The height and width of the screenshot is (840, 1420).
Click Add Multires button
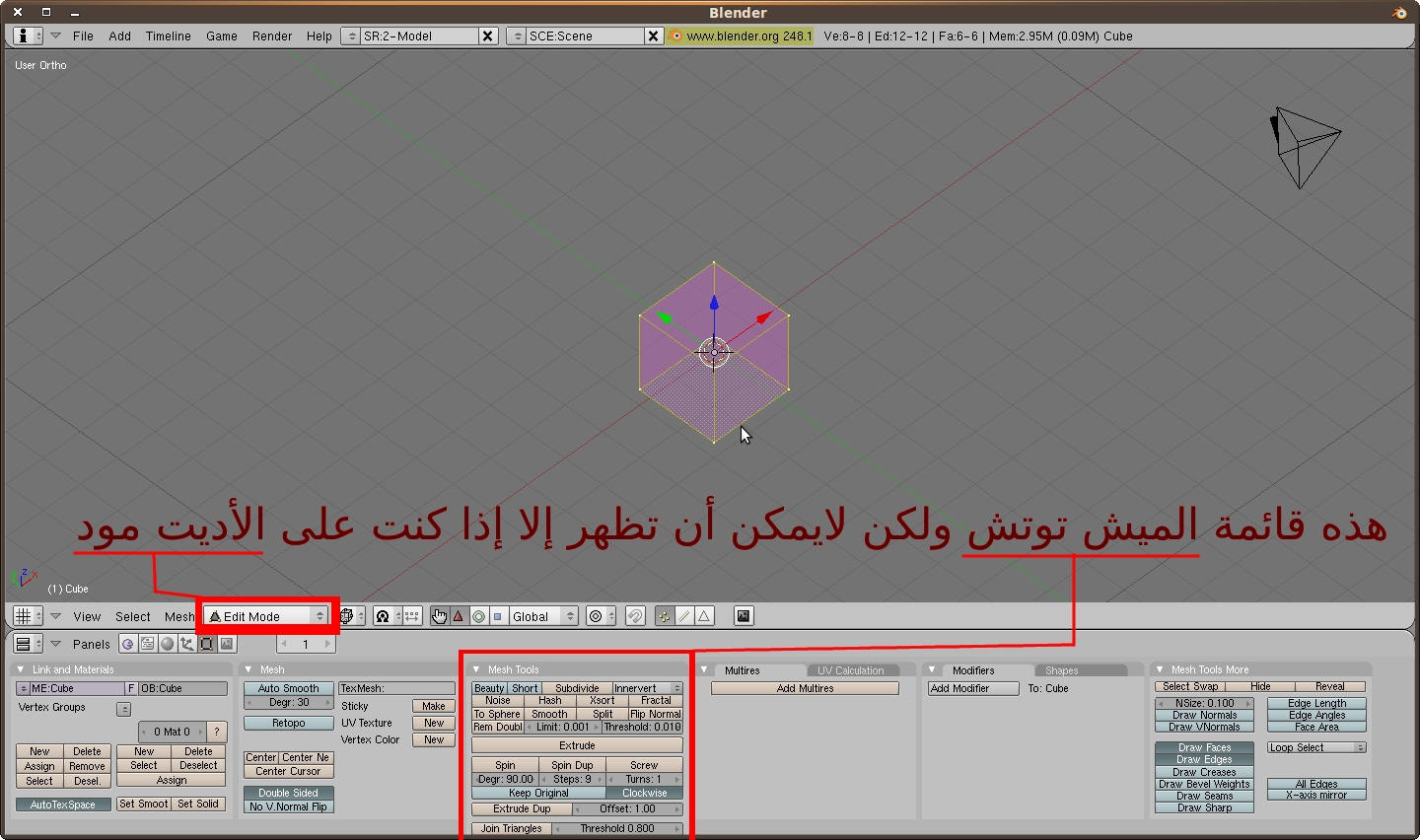805,688
